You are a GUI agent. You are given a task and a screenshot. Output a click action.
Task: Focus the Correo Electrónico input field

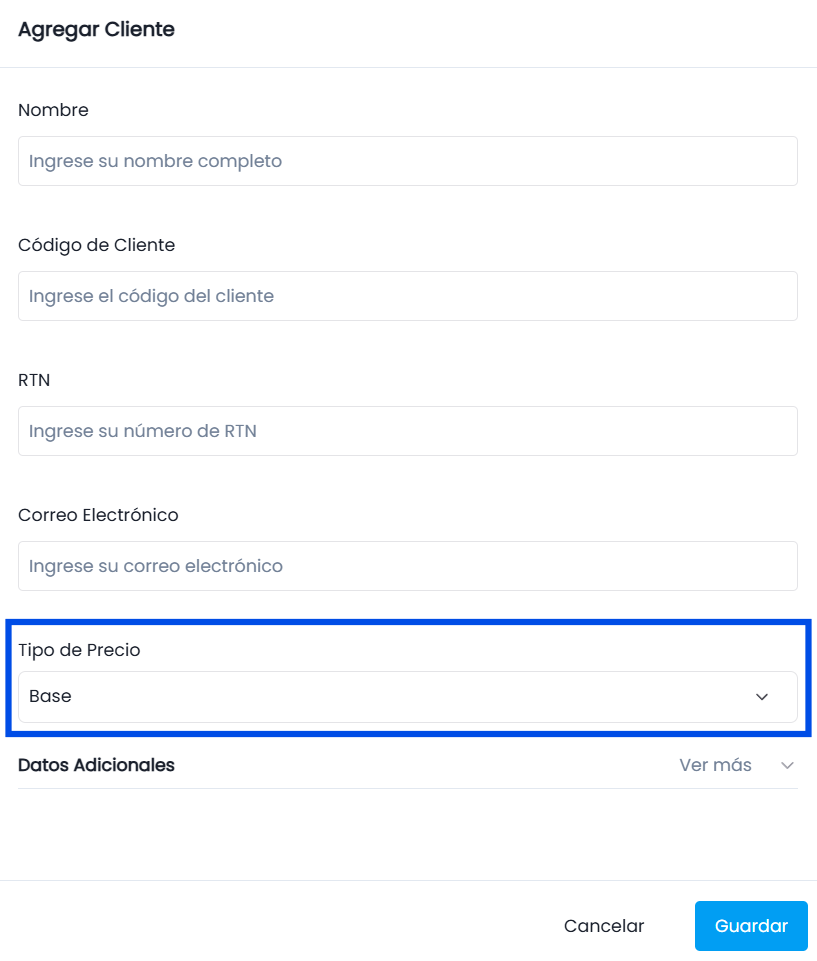pos(408,566)
